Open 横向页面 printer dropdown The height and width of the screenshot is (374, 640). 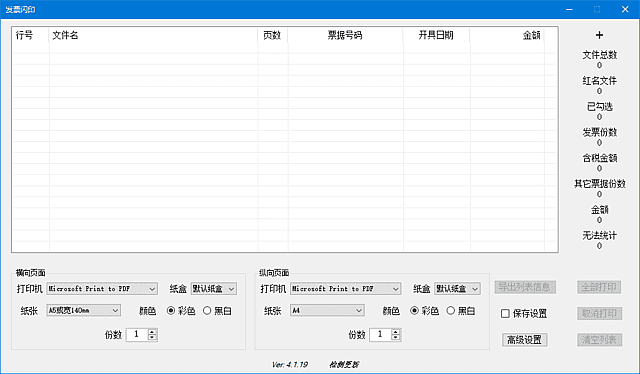click(102, 289)
